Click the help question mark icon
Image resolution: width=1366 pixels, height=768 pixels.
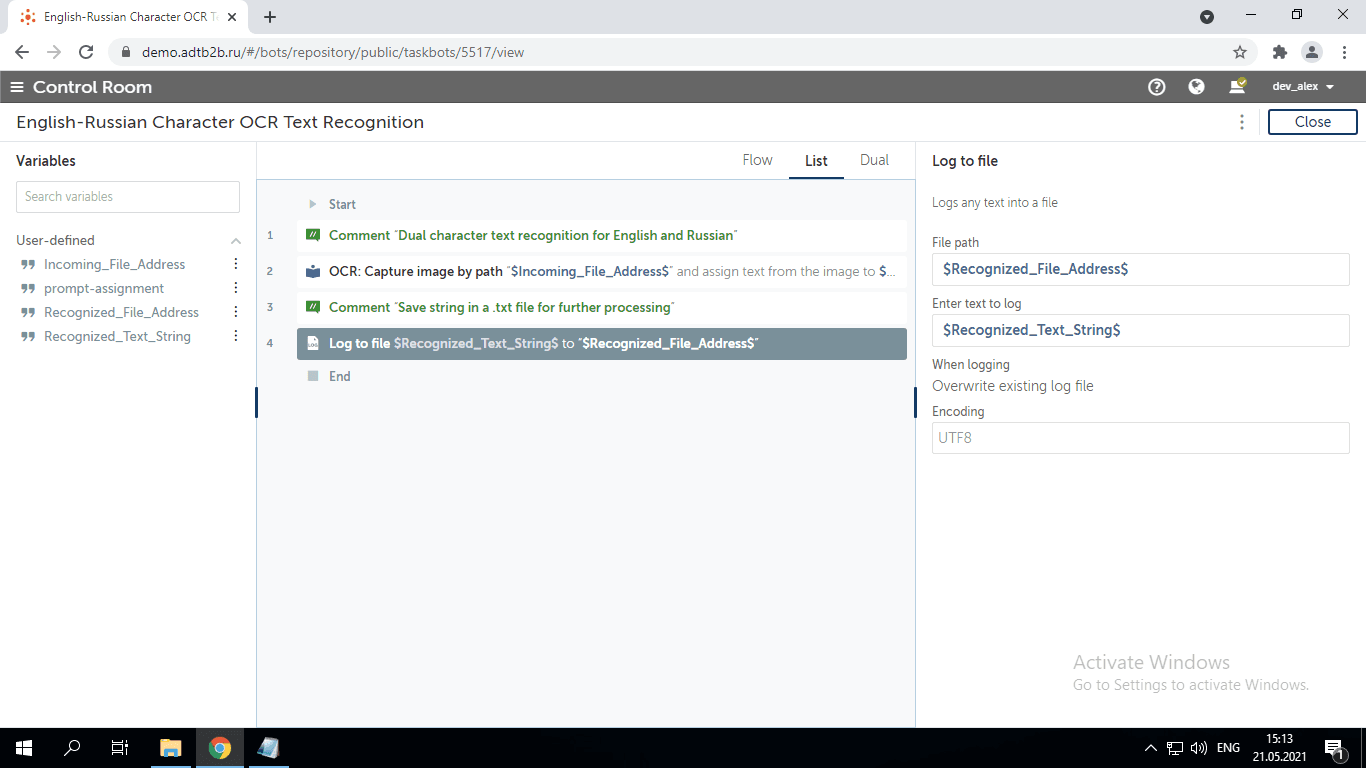tap(1157, 87)
